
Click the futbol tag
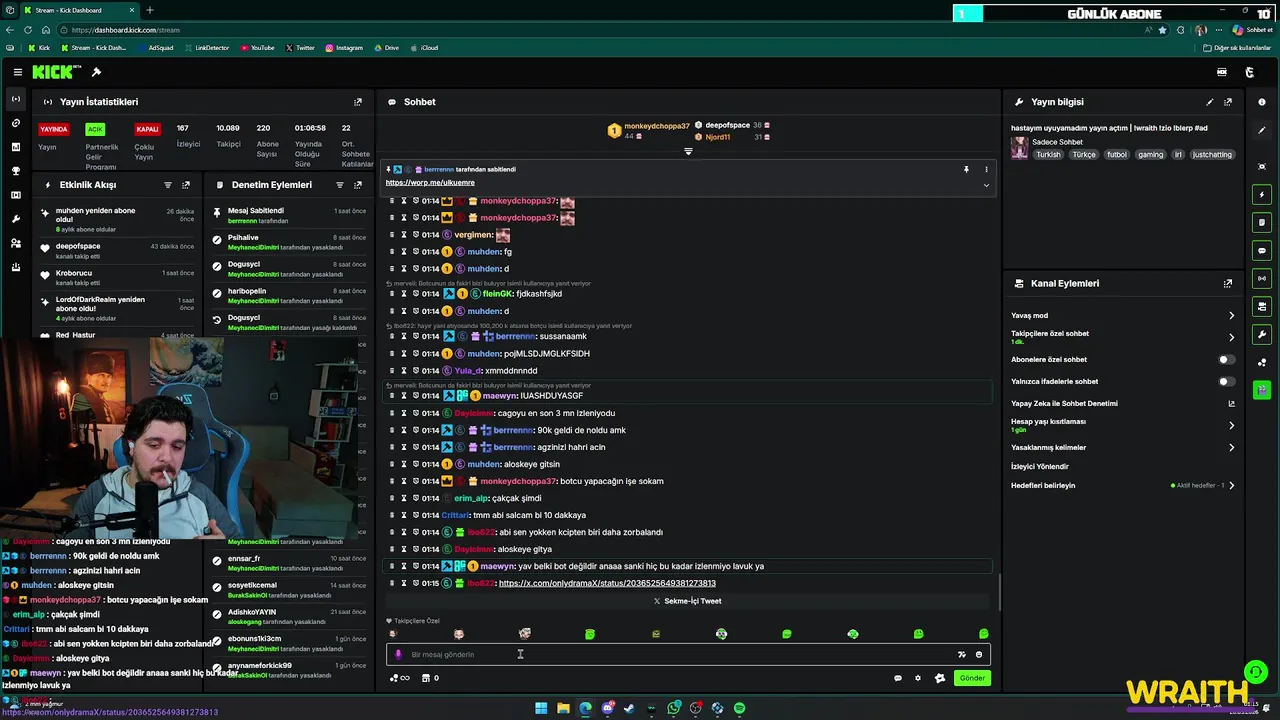pos(1117,155)
